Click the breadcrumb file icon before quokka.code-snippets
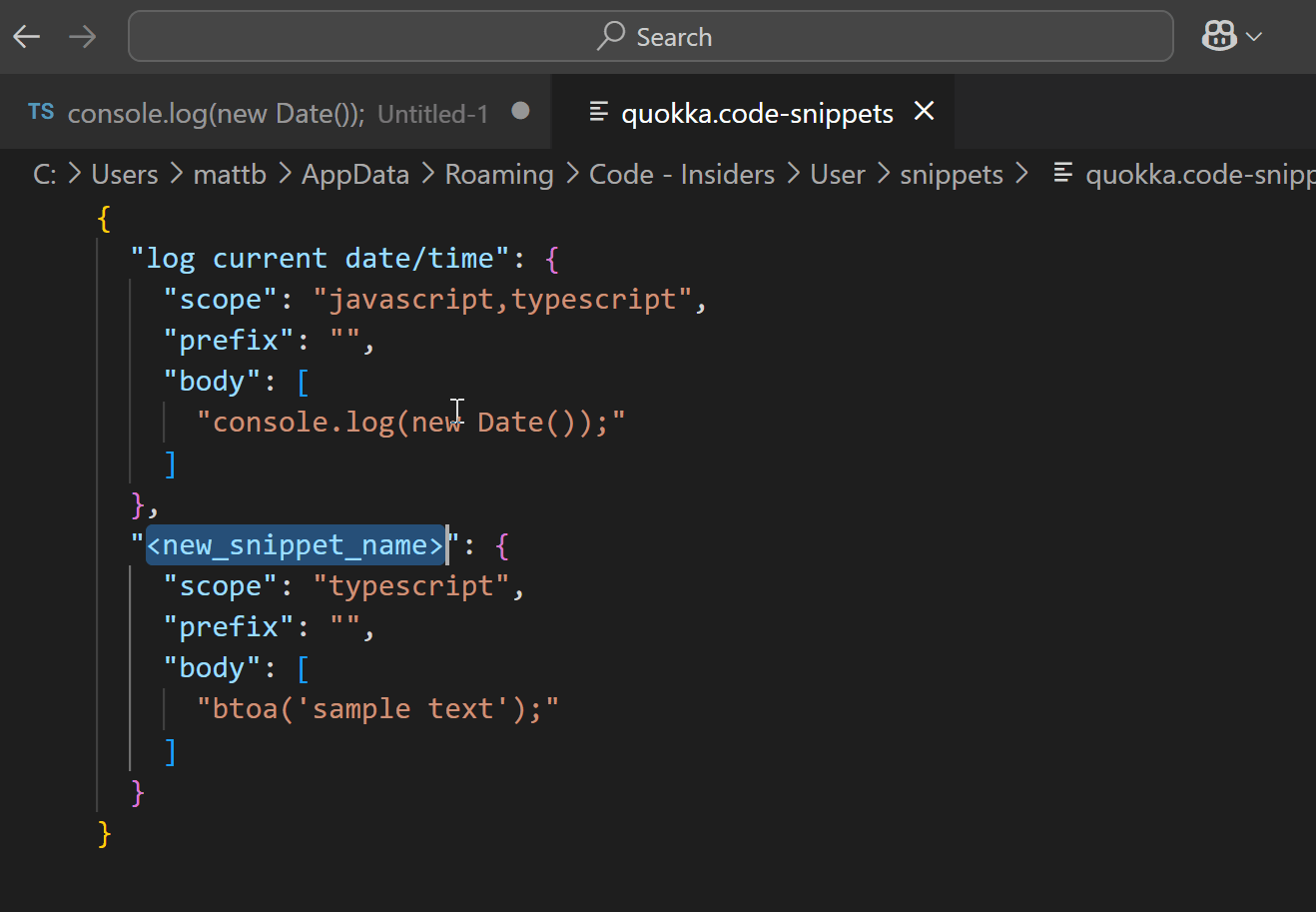The image size is (1316, 912). point(1063,174)
